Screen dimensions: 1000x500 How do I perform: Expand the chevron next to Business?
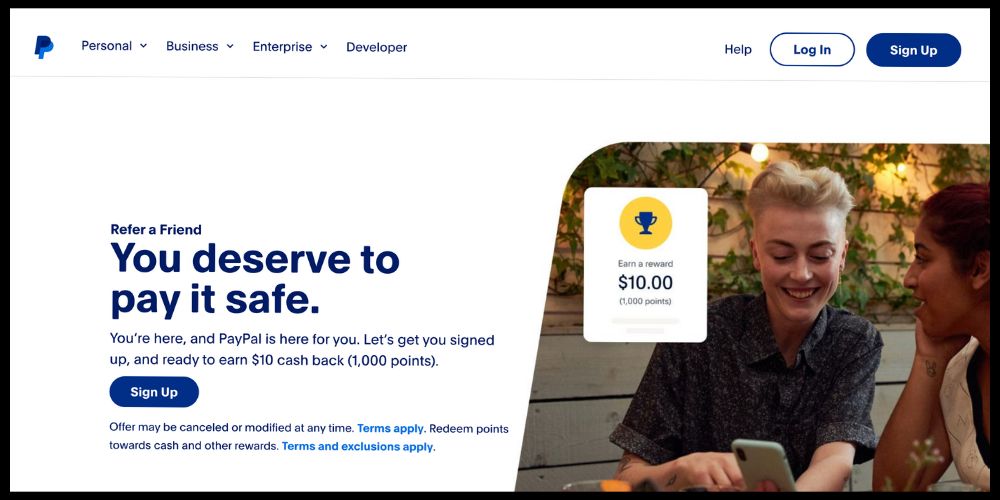point(230,46)
